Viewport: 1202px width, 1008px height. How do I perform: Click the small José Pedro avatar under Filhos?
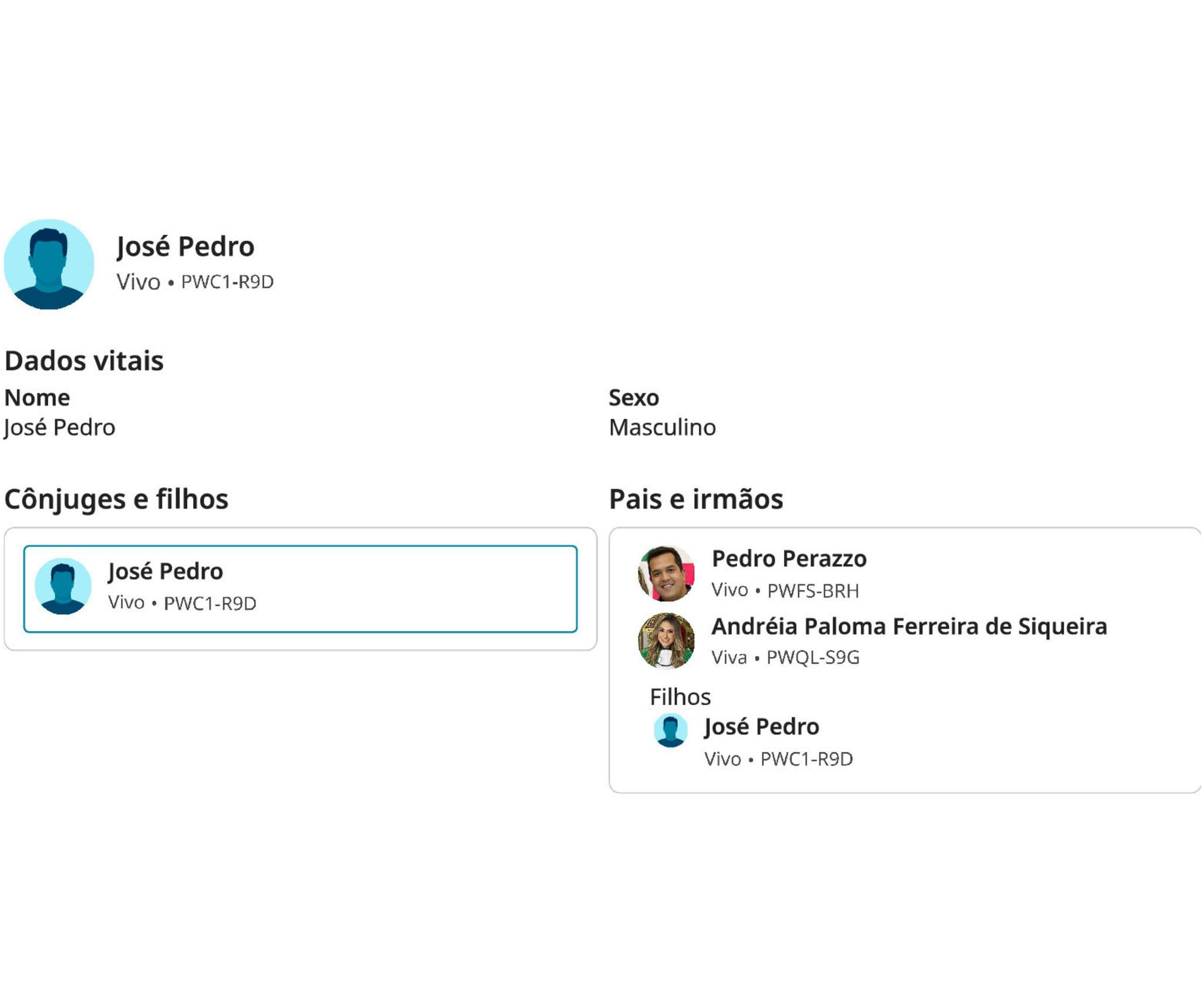(x=670, y=730)
